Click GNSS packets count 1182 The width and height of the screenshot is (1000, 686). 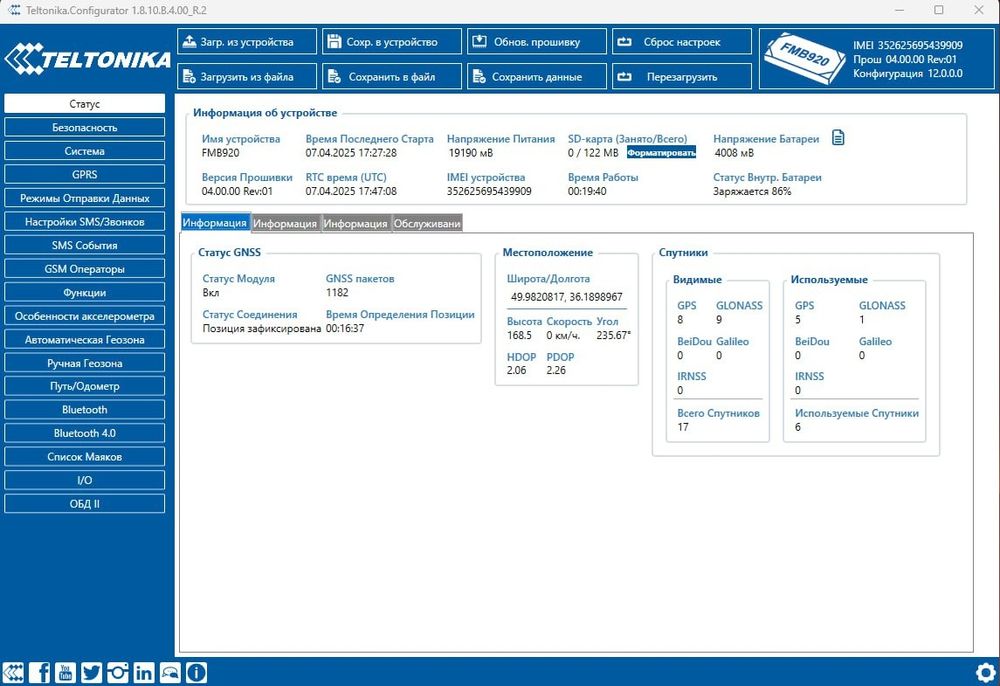click(337, 292)
